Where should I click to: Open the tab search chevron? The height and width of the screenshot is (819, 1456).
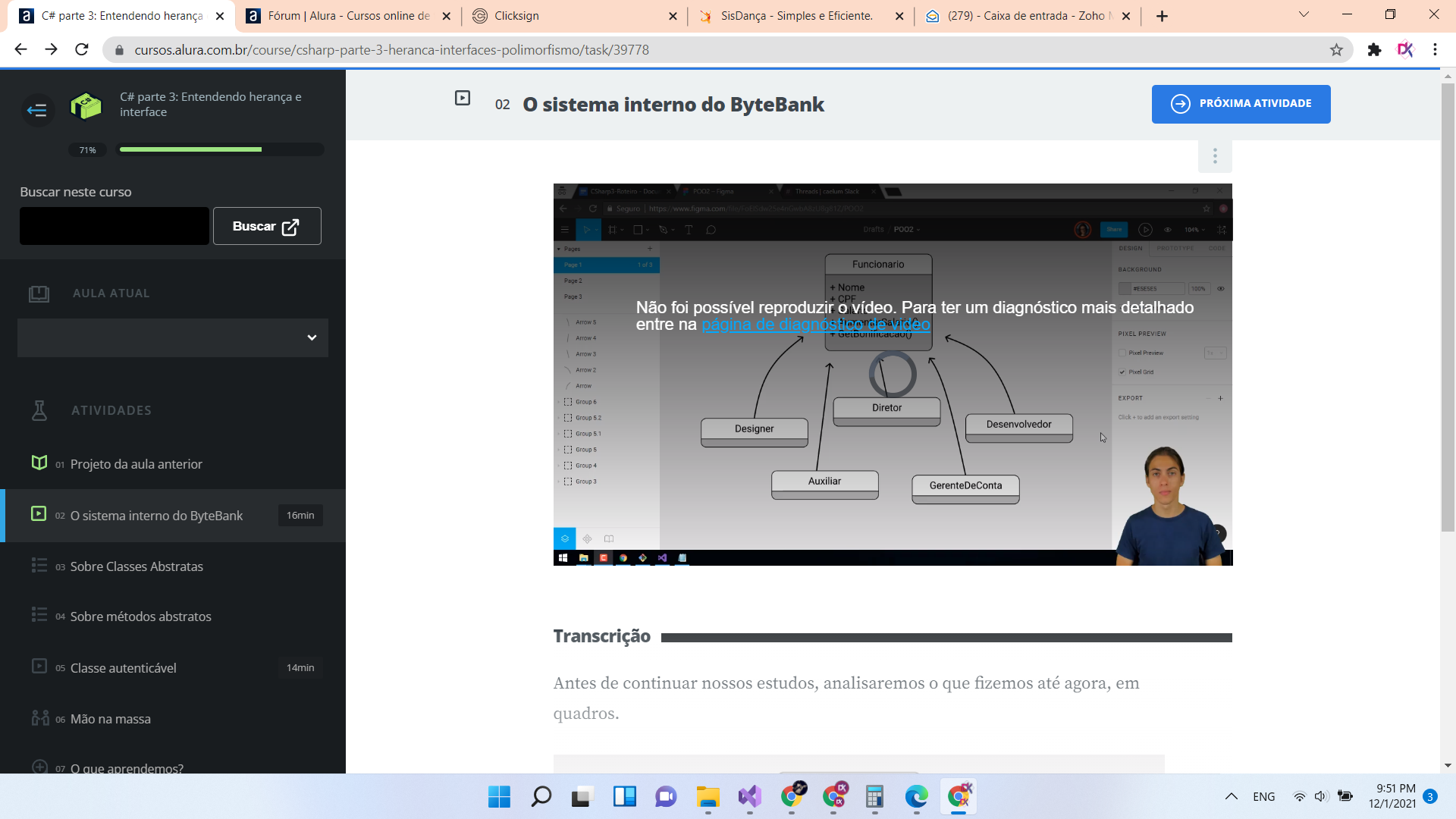1304,14
